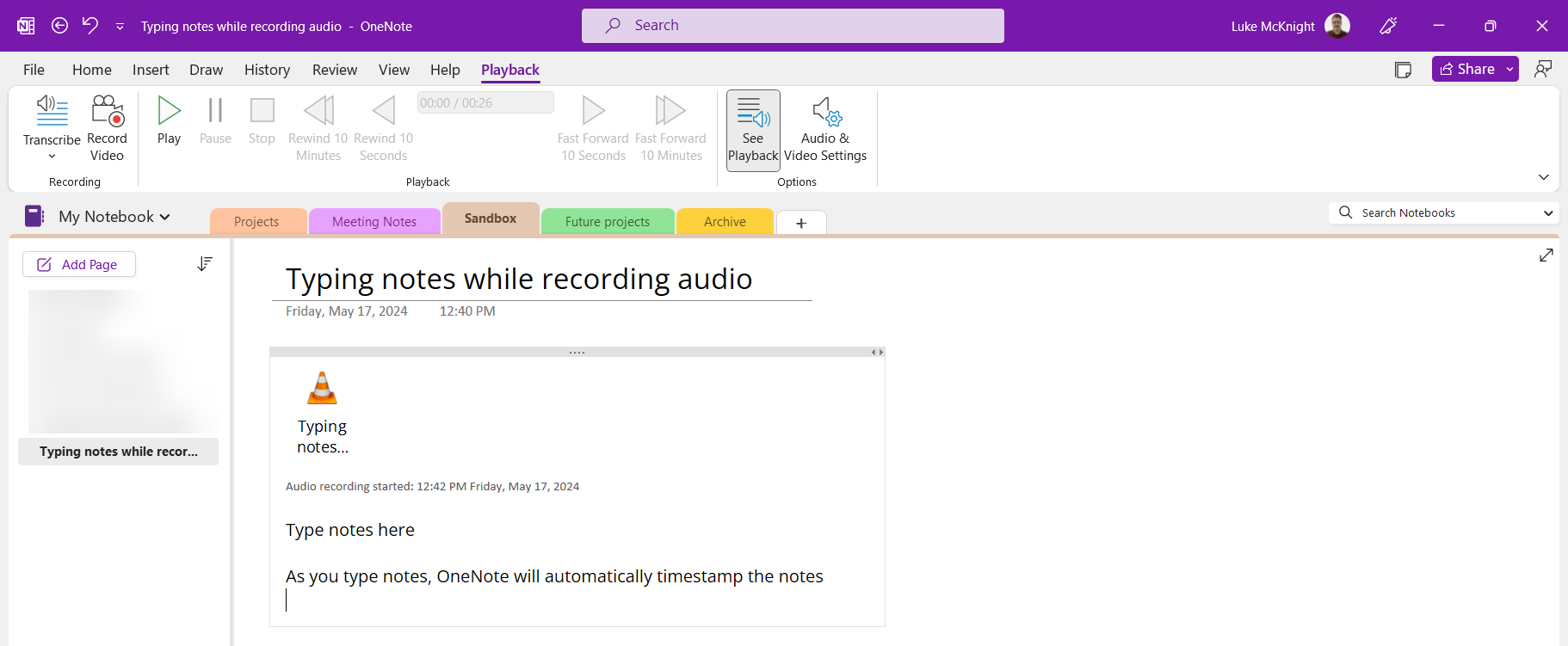Stop the audio playback
This screenshot has height=646, width=1568.
tap(262, 120)
